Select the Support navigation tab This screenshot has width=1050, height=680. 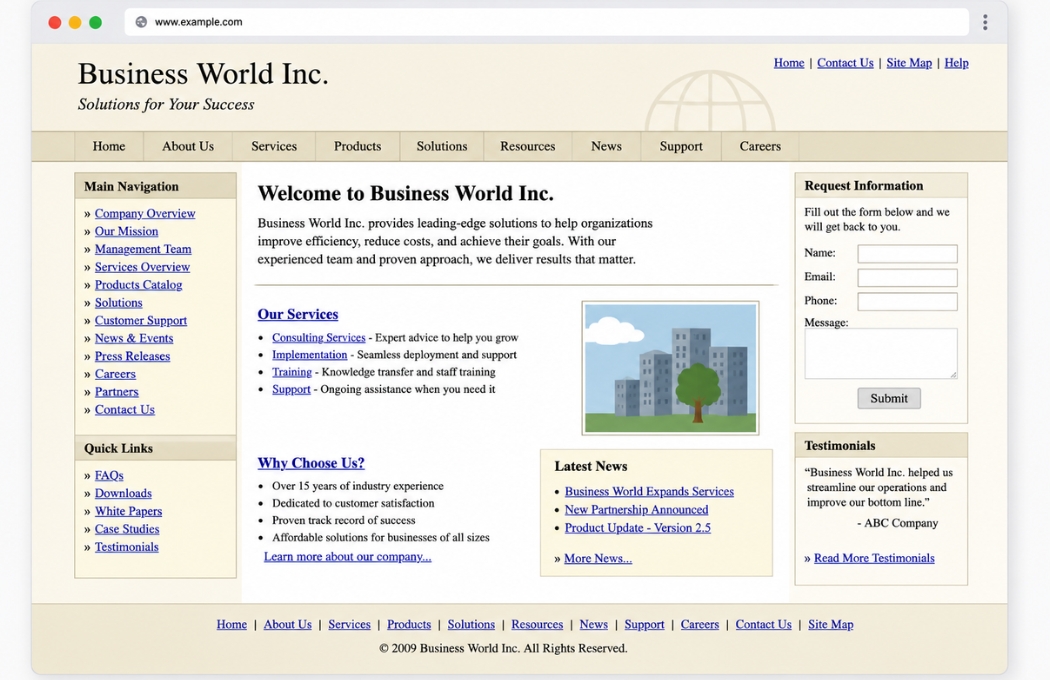(681, 146)
